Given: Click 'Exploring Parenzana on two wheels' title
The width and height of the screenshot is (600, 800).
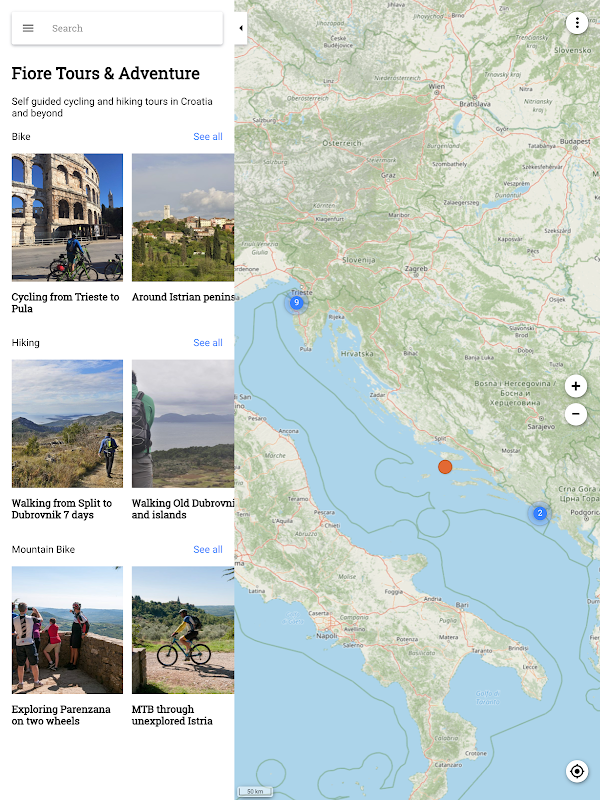Looking at the screenshot, I should coord(61,715).
